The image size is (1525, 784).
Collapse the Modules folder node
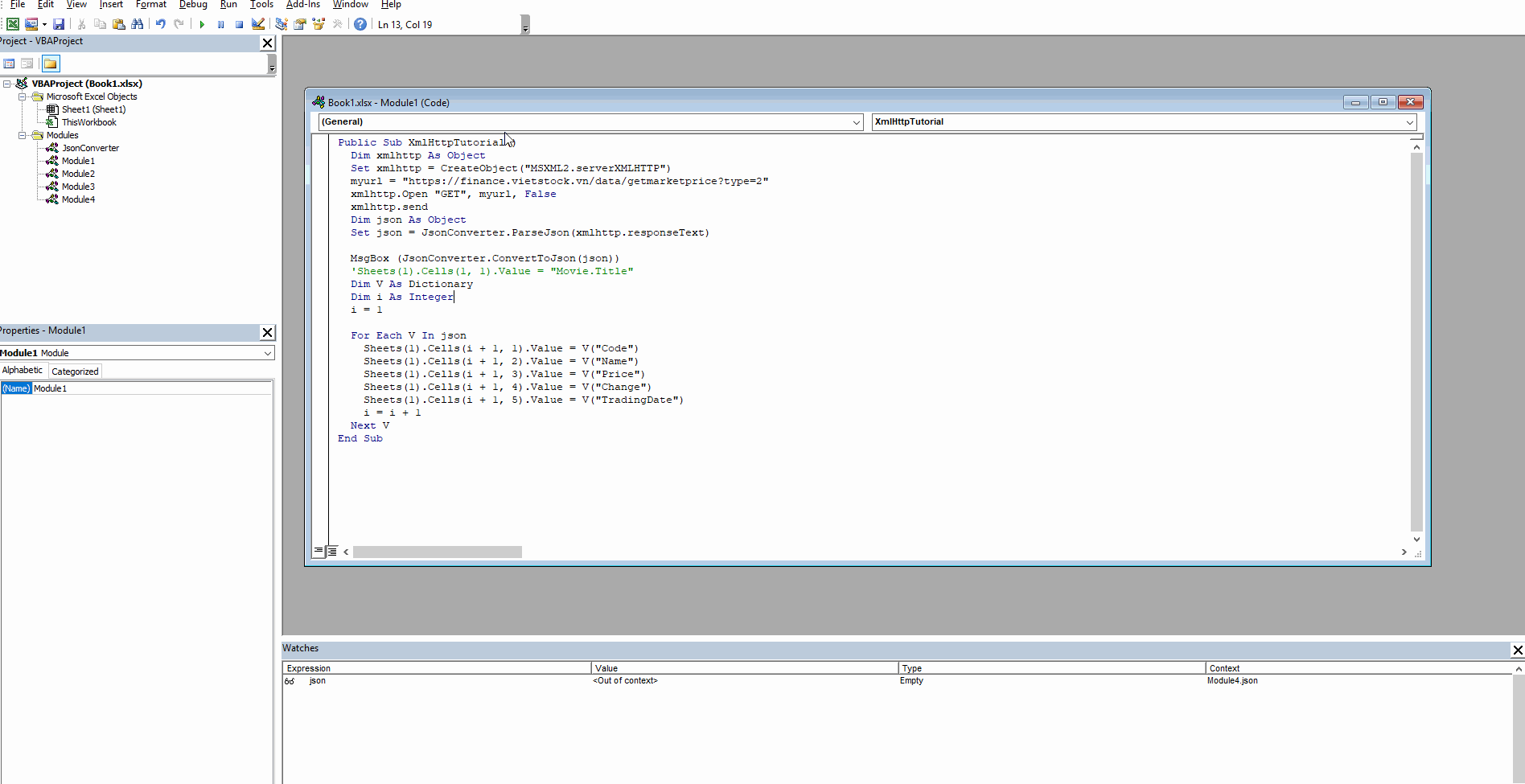[x=23, y=135]
